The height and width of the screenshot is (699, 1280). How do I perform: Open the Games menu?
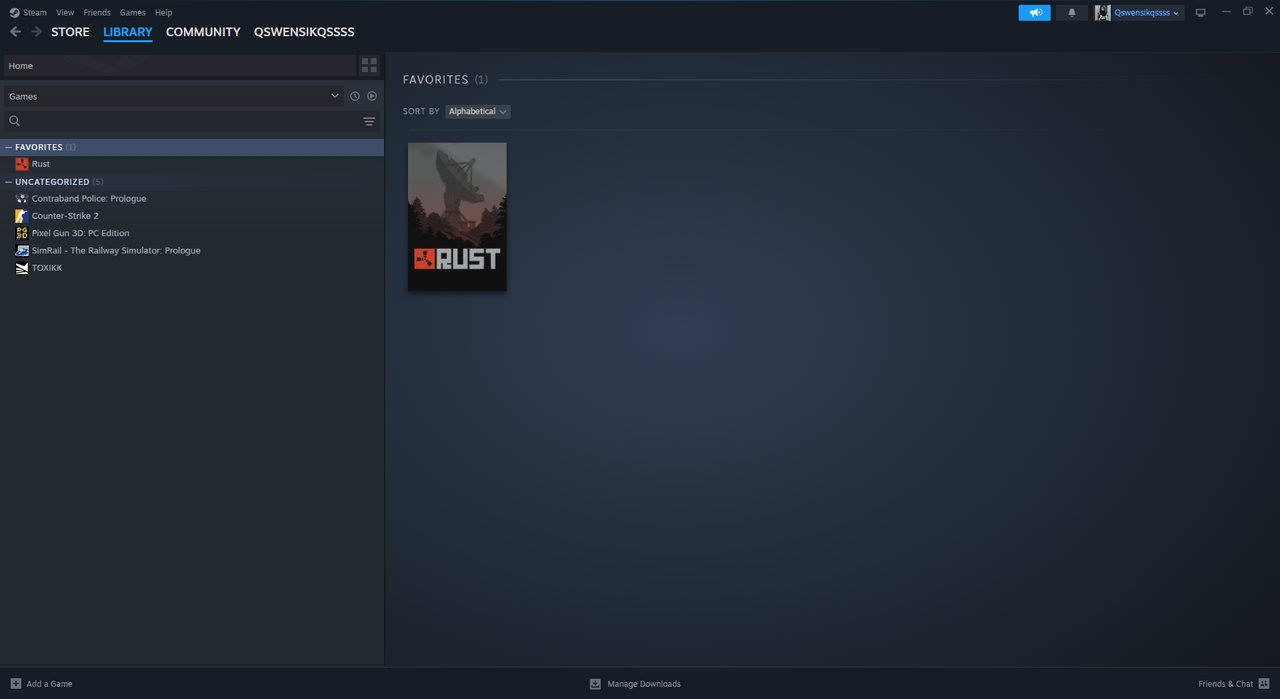133,13
